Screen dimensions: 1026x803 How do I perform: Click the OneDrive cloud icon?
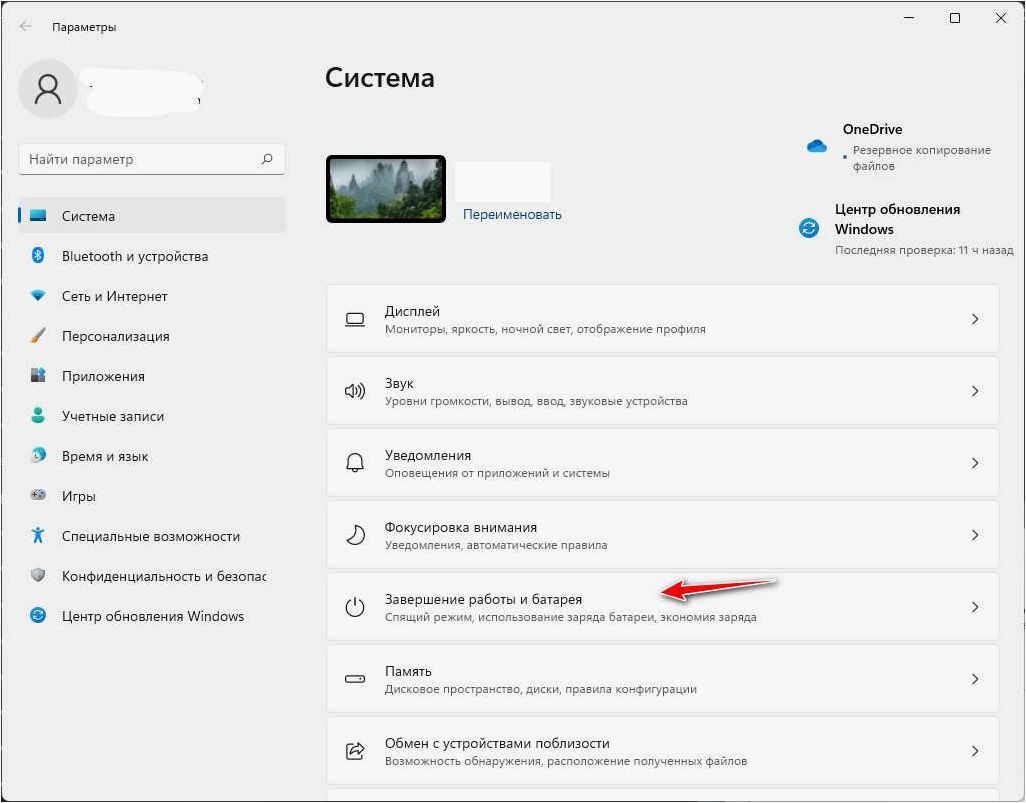pos(817,146)
